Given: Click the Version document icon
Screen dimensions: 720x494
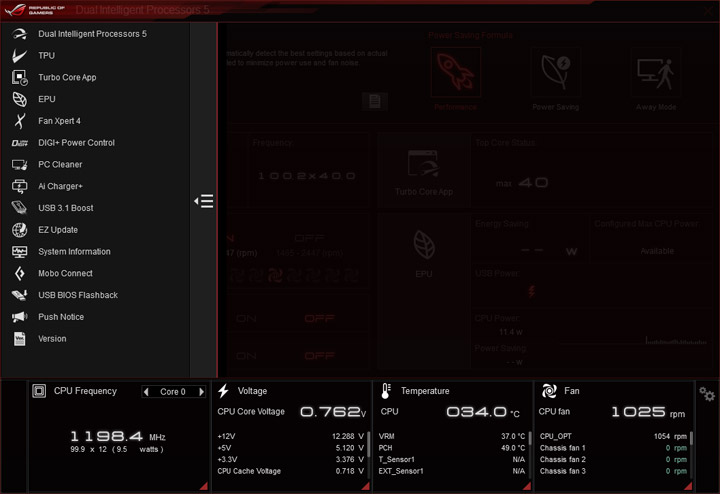Looking at the screenshot, I should [19, 339].
